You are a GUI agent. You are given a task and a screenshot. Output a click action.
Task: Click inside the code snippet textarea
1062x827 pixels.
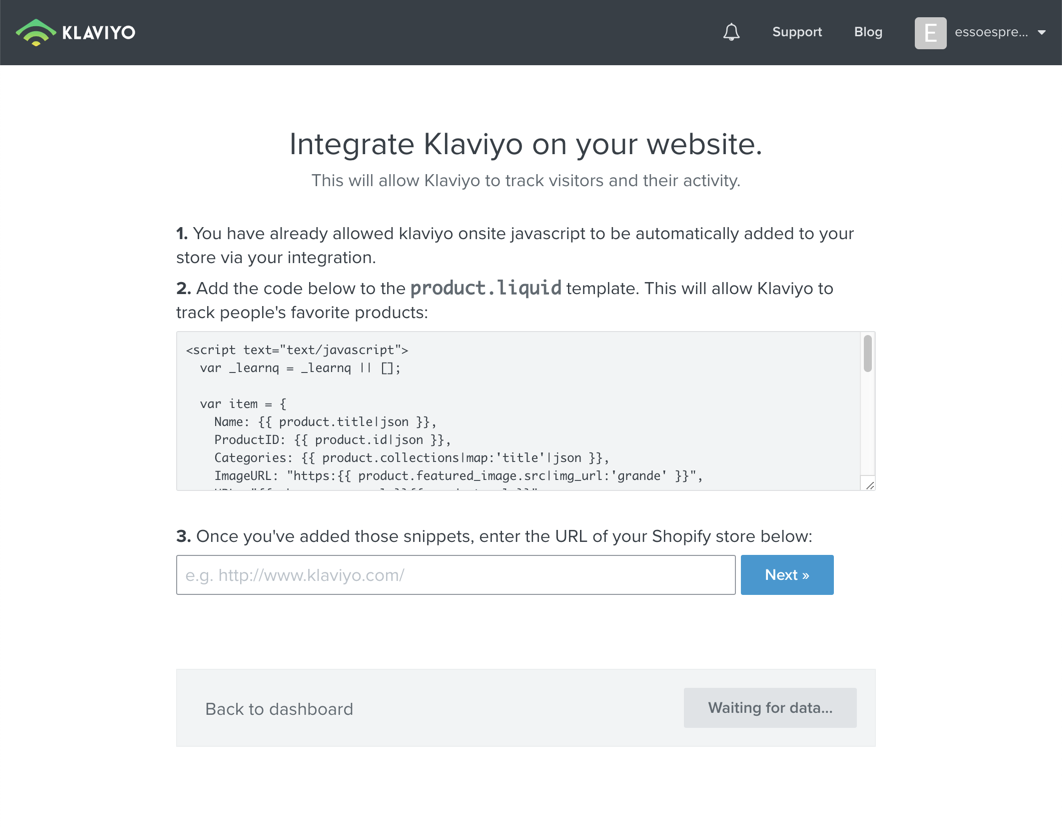[519, 411]
